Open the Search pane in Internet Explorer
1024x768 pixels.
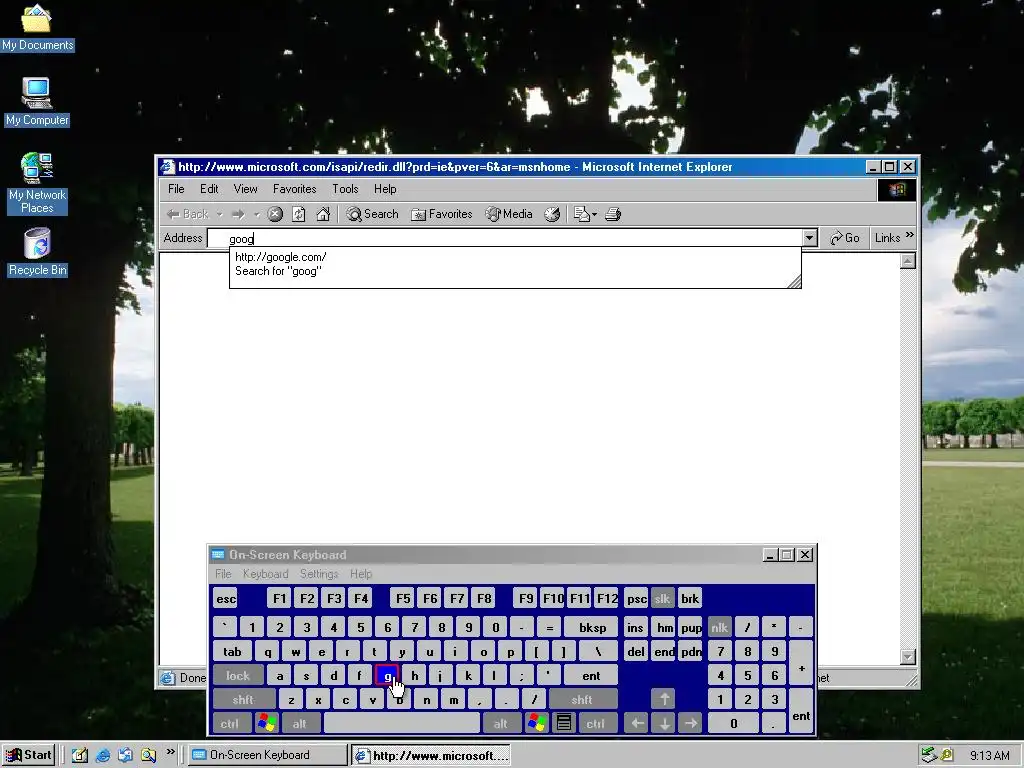pyautogui.click(x=372, y=214)
